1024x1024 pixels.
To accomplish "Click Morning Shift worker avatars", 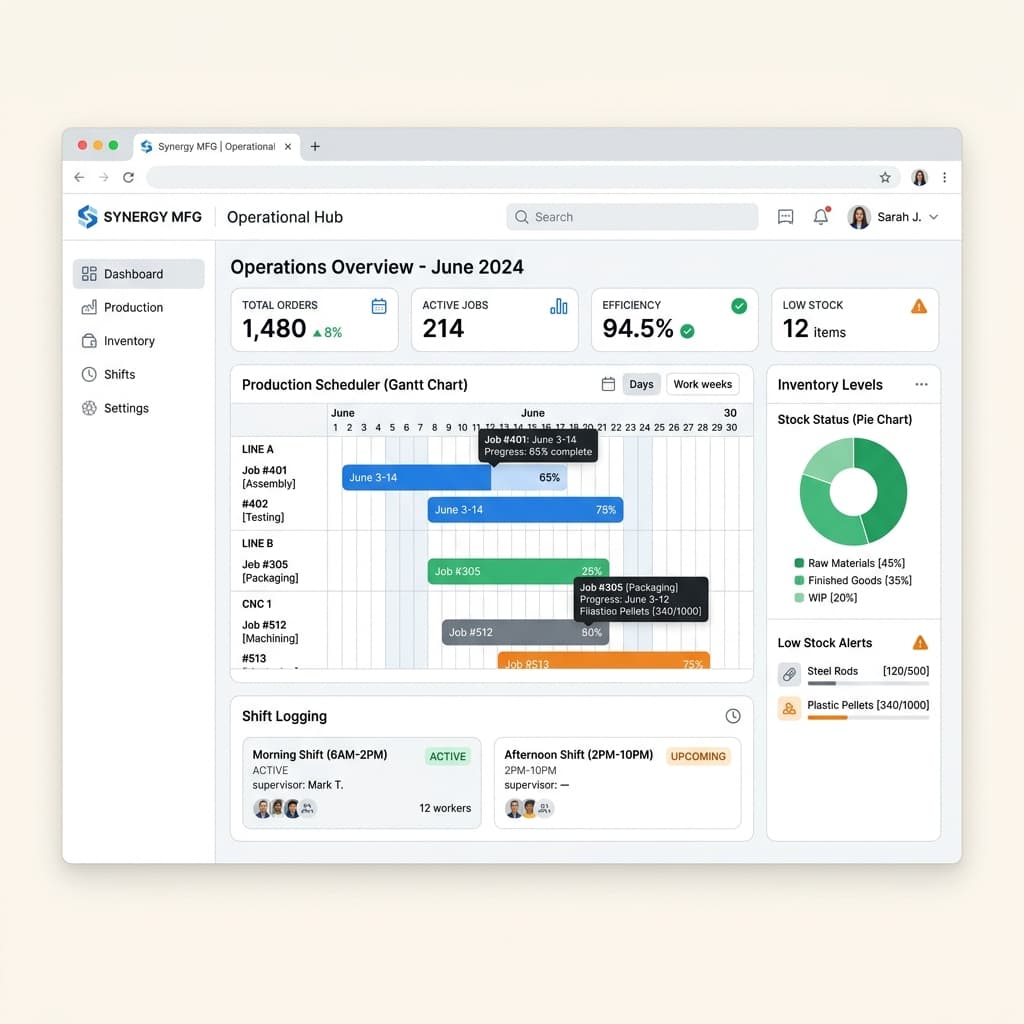I will (x=284, y=808).
